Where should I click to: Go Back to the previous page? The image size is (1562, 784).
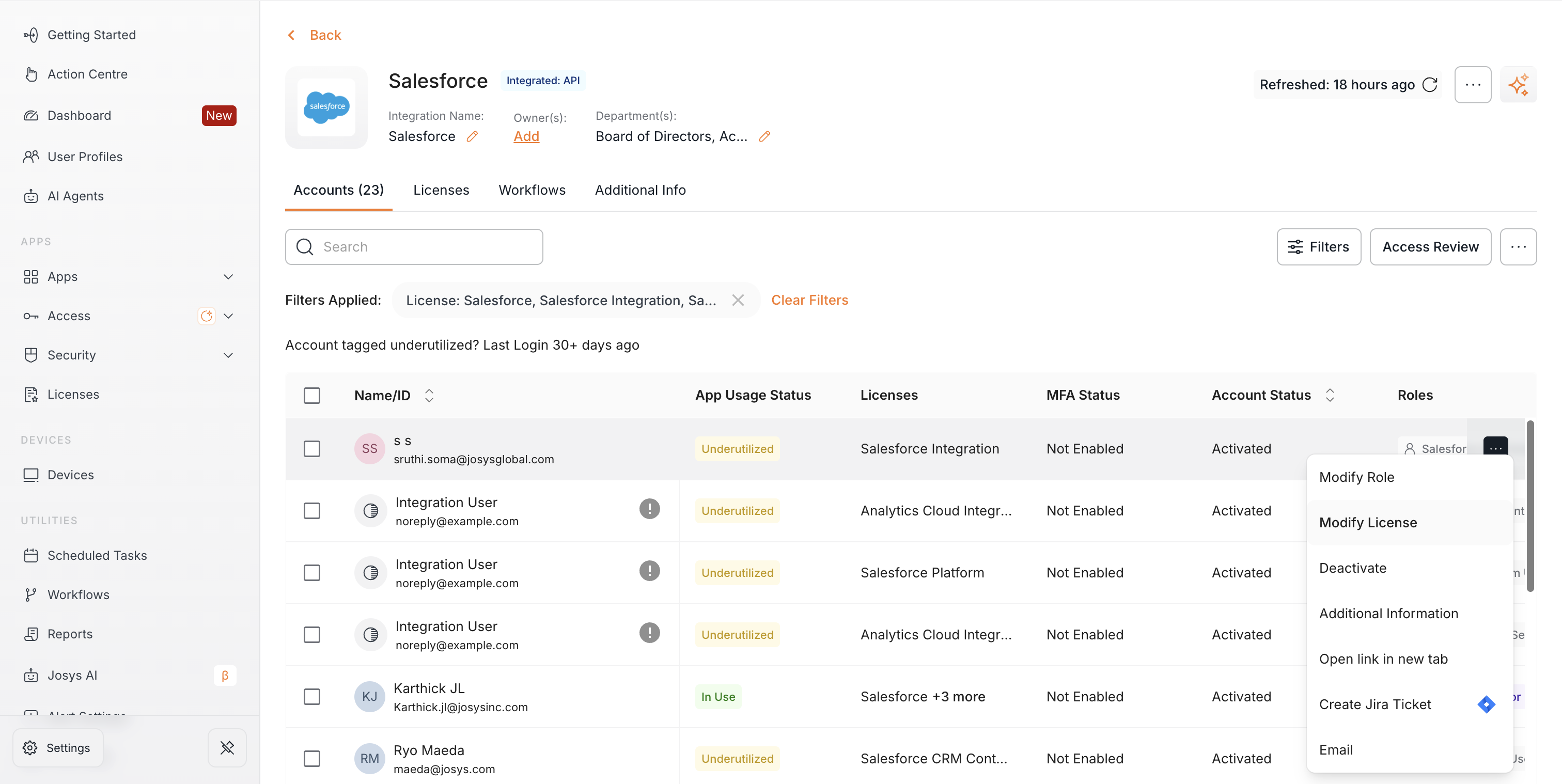pos(314,35)
